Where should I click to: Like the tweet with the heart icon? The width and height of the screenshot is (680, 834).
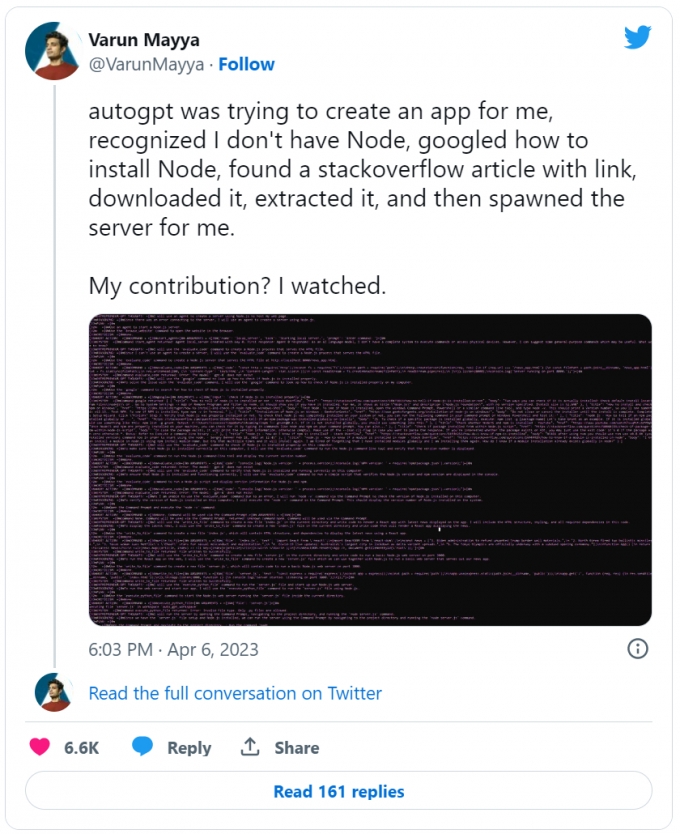click(x=40, y=746)
